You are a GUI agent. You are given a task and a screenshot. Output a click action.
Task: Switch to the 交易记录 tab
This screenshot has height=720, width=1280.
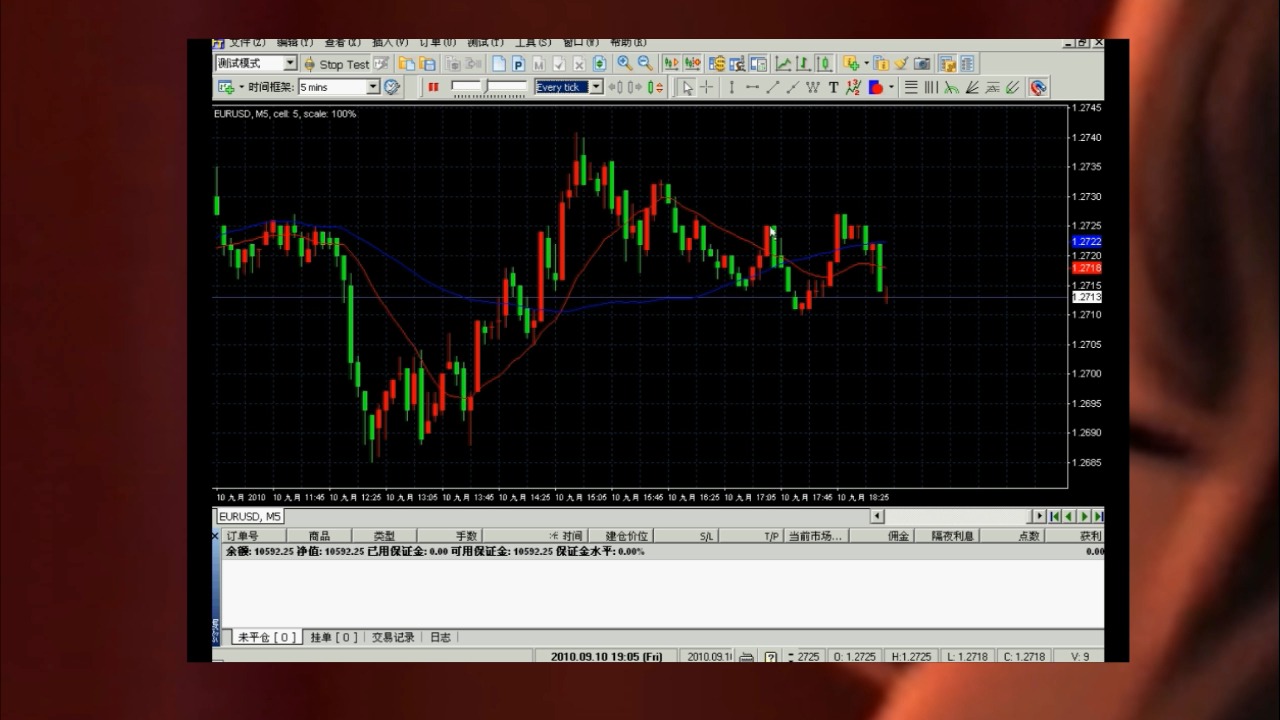coord(393,637)
